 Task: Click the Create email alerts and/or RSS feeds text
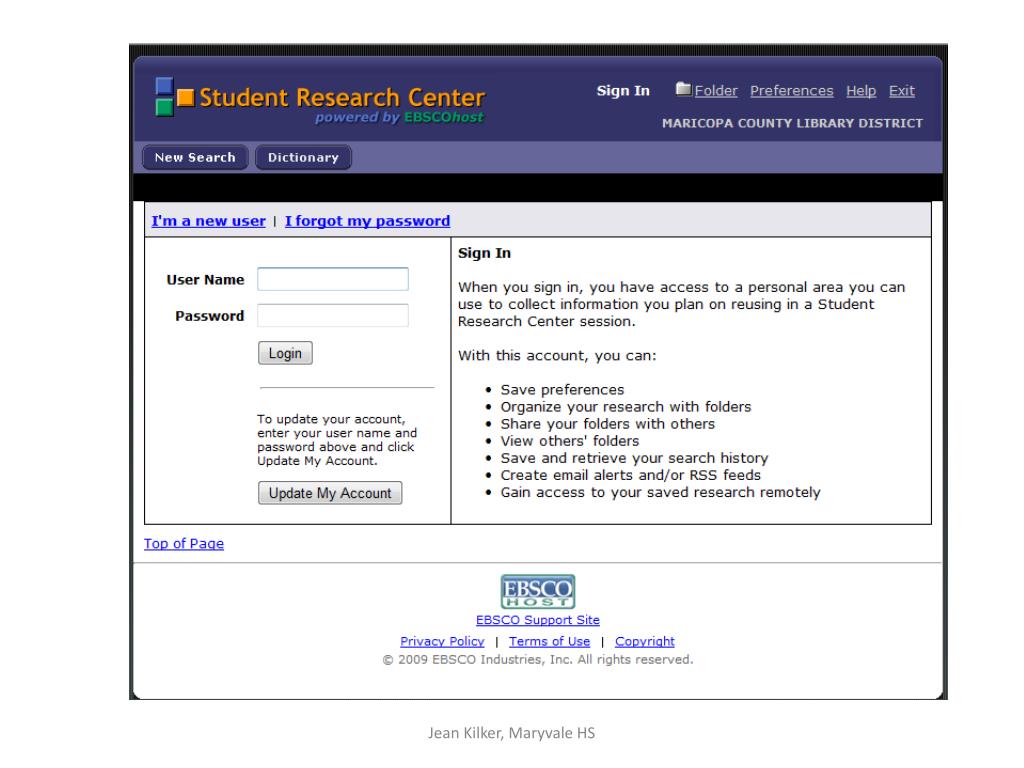(630, 475)
